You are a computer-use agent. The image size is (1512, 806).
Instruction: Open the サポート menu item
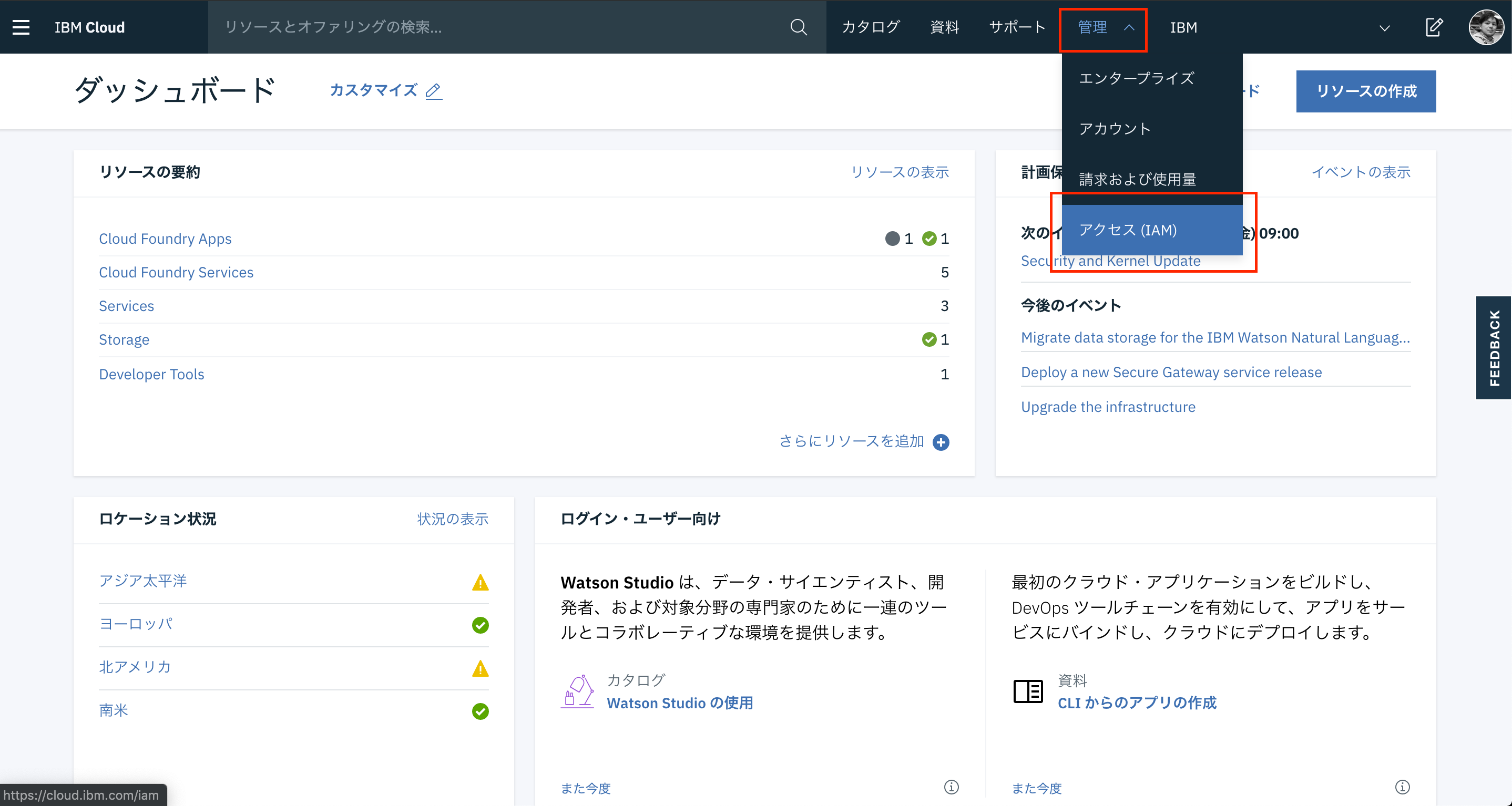coord(1017,27)
